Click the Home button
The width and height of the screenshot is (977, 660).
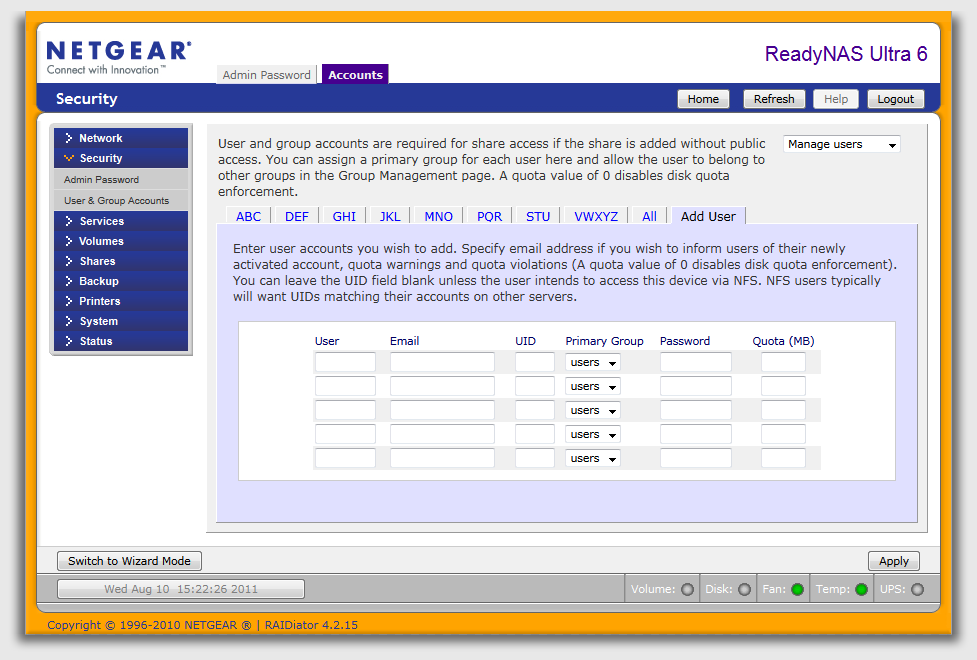point(703,99)
